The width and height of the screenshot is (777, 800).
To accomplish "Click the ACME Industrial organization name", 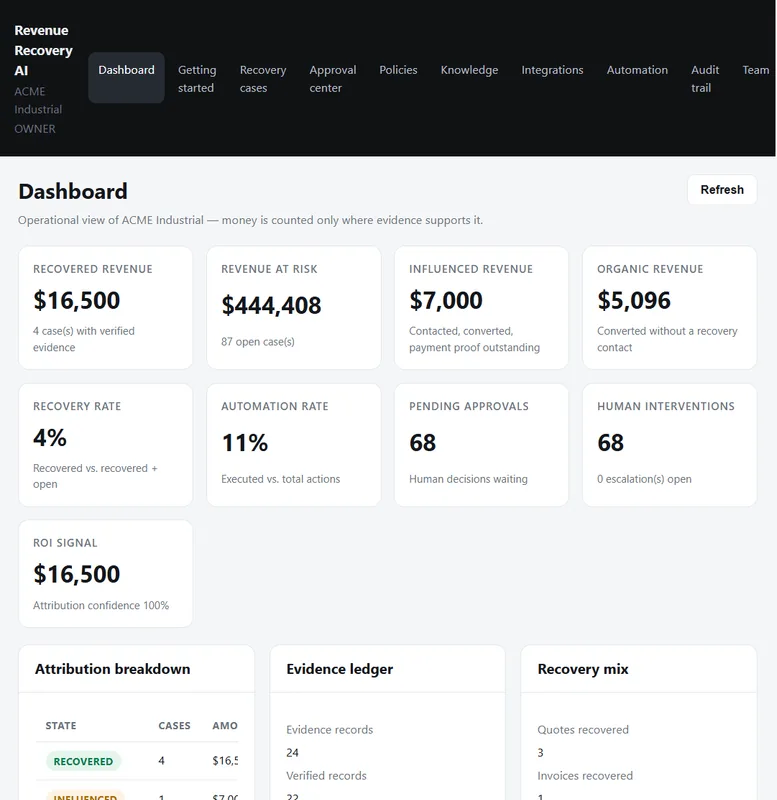I will pyautogui.click(x=38, y=101).
